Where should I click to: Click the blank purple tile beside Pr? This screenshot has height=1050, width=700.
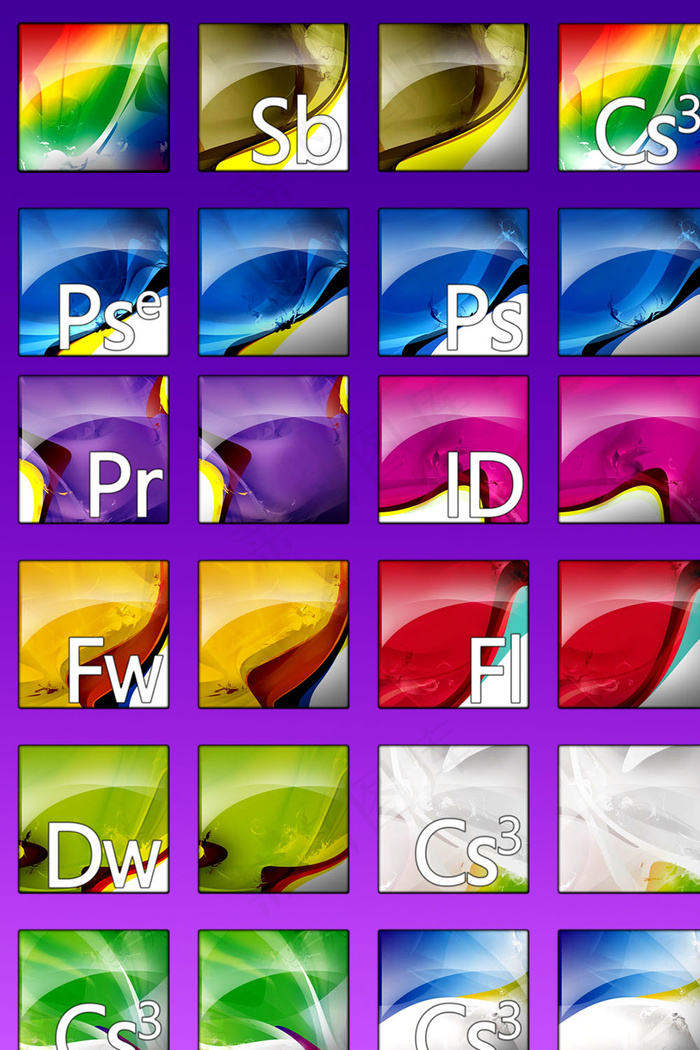[x=274, y=449]
